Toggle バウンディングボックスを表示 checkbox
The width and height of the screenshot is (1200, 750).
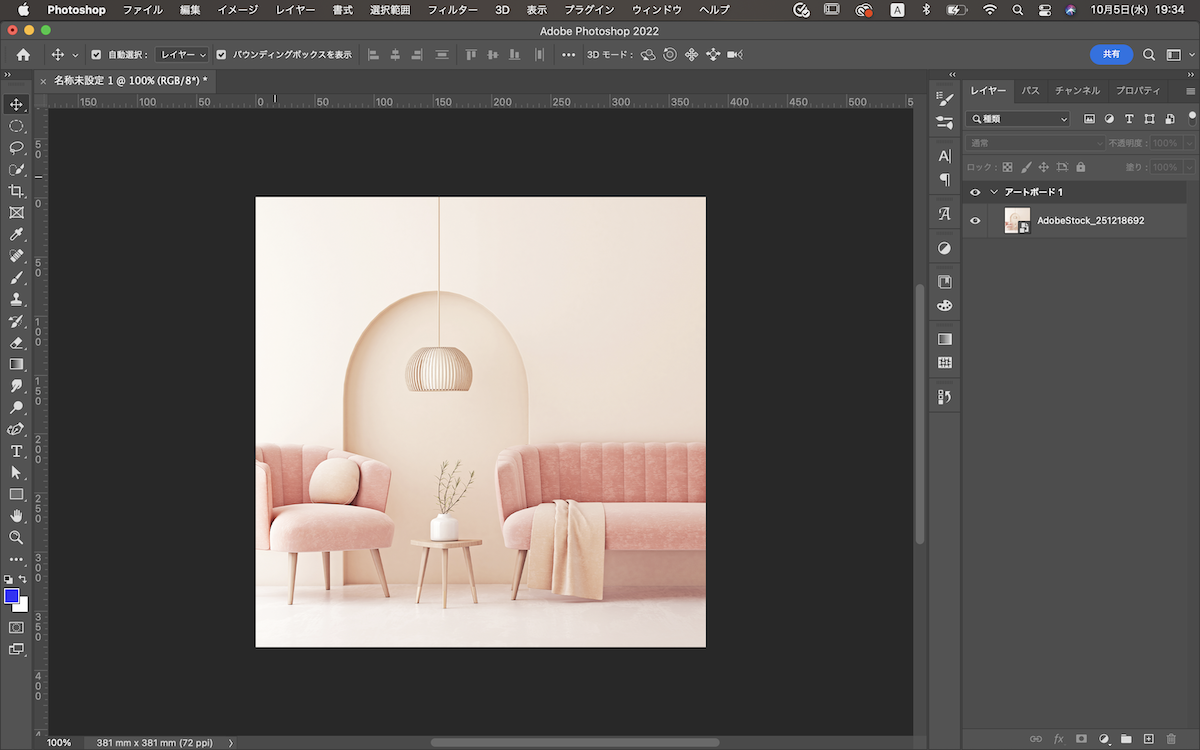coord(222,55)
